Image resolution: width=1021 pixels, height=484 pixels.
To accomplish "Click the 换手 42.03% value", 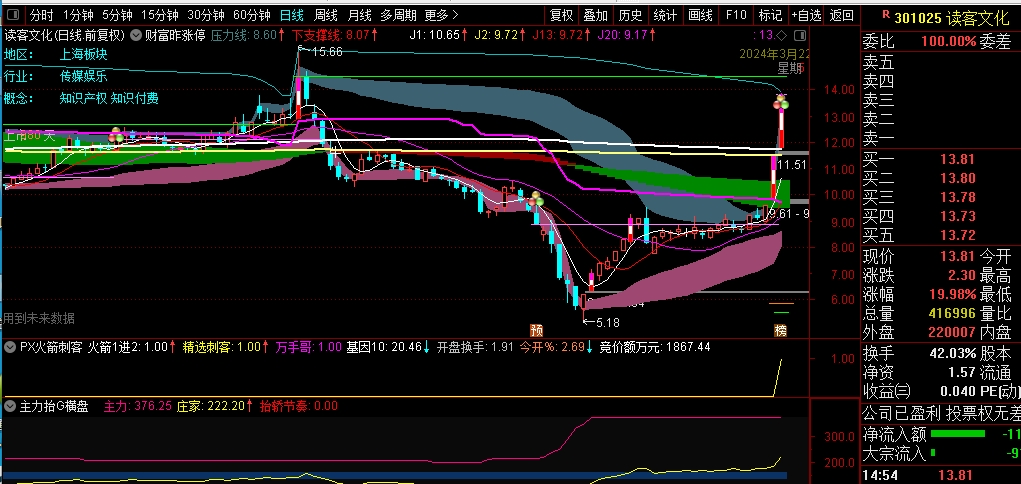I will (x=953, y=353).
